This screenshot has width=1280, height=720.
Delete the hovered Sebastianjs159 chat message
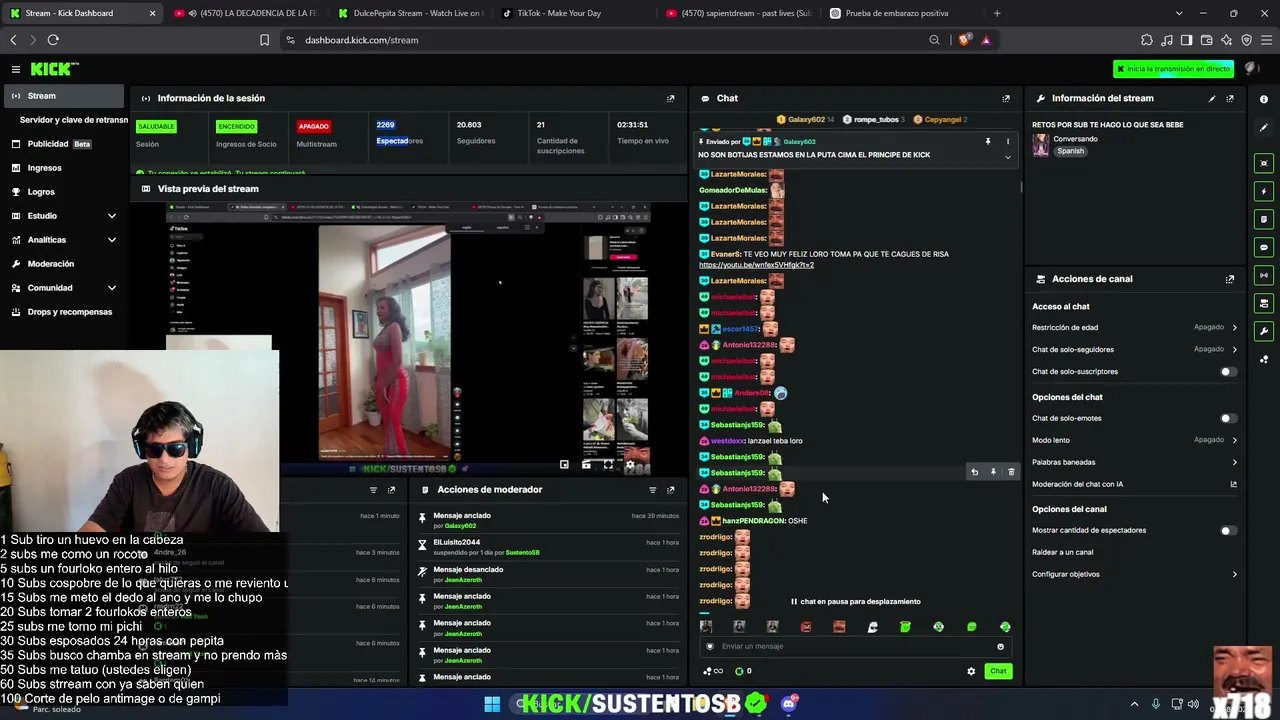1011,472
